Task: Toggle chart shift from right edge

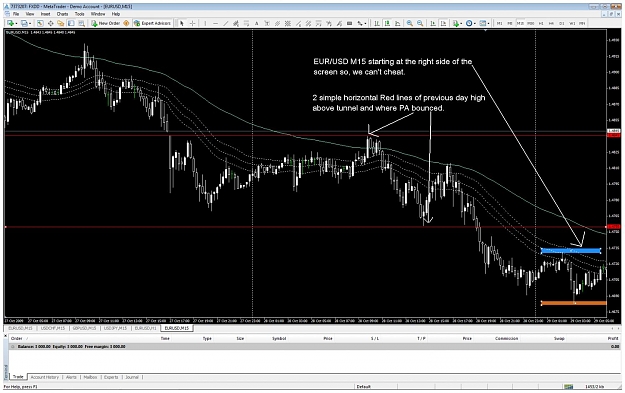Action: tap(443, 23)
